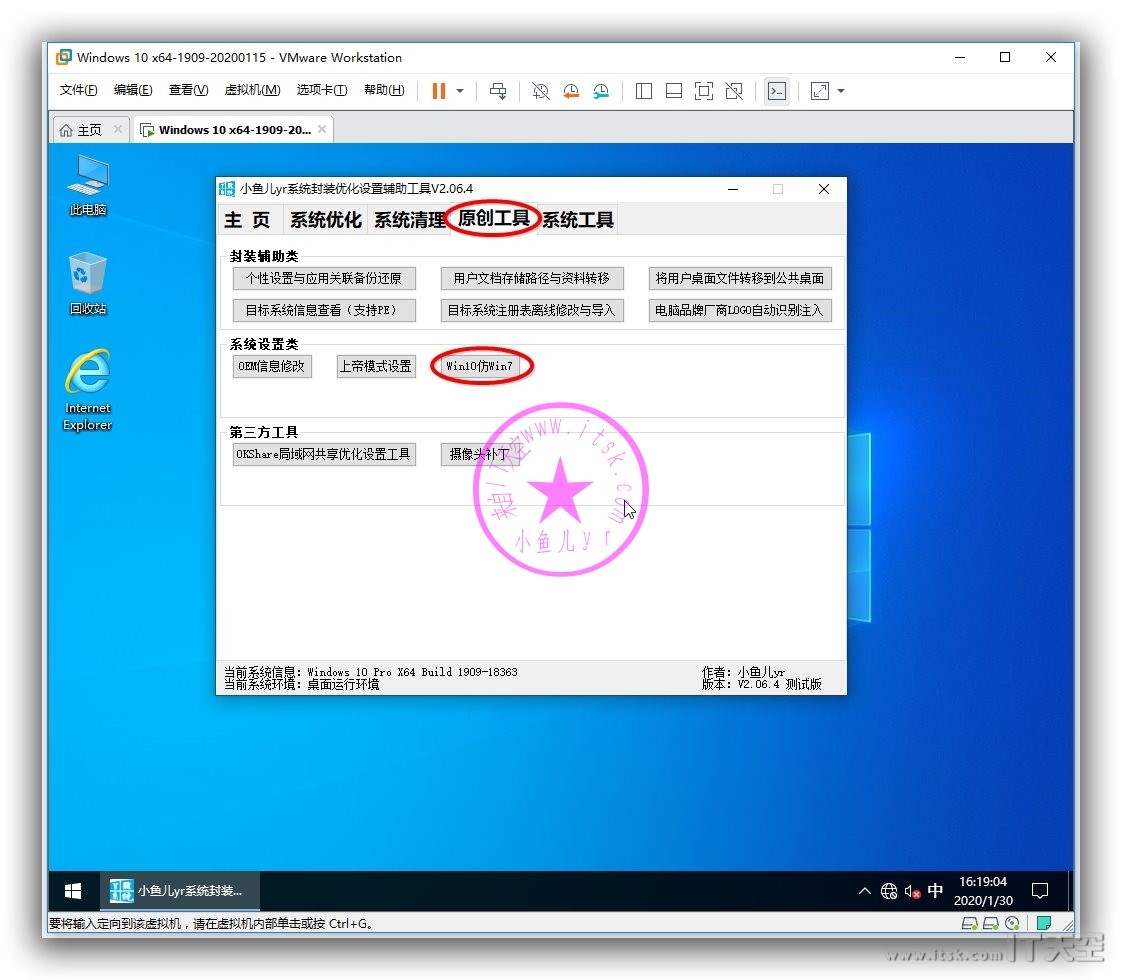Switch to the 系统优化 tab
Image resolution: width=1122 pixels, height=980 pixels.
326,220
